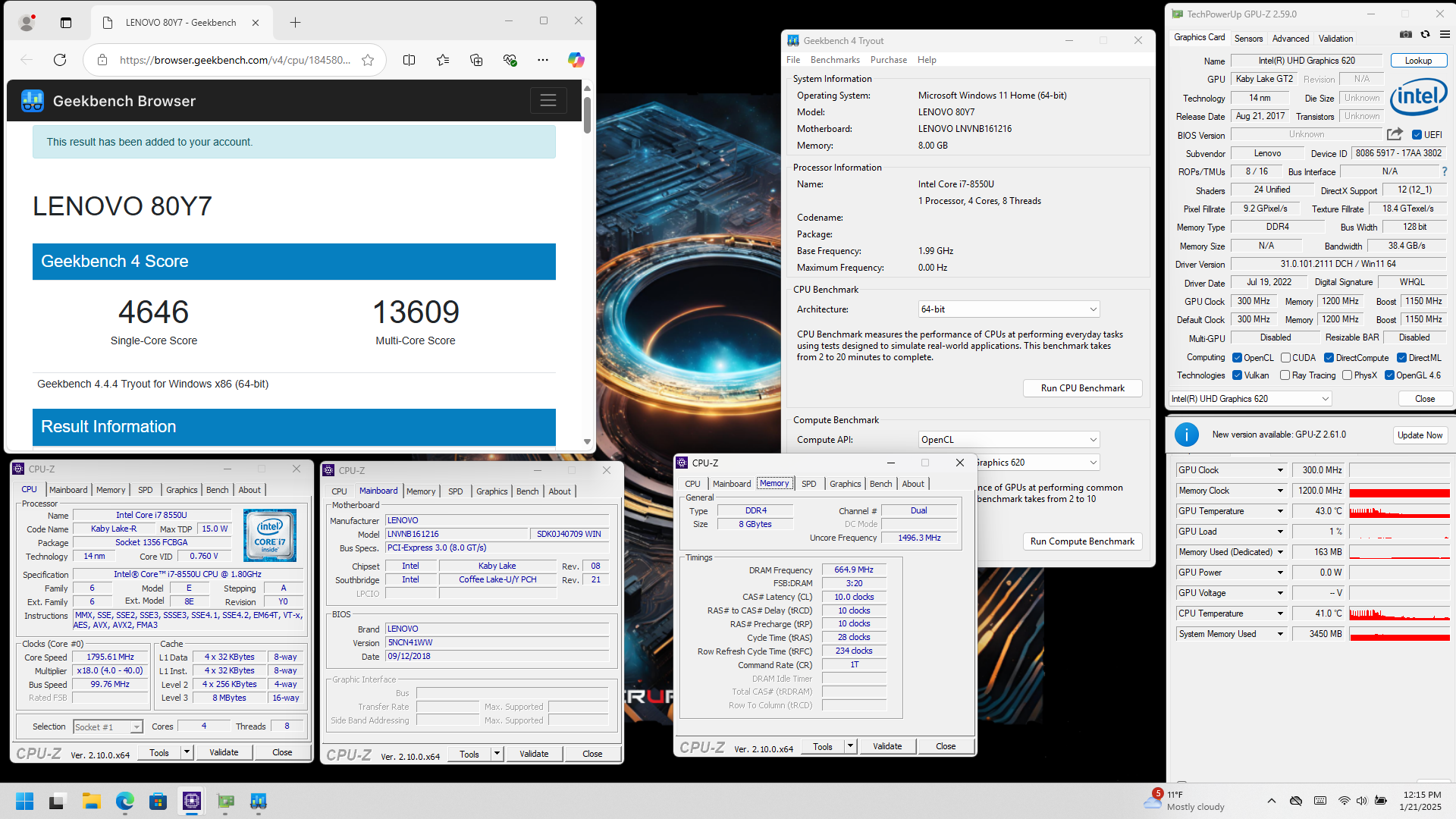Screen dimensions: 1456x819
Task: Open File Explorer from taskbar
Action: pos(92,802)
